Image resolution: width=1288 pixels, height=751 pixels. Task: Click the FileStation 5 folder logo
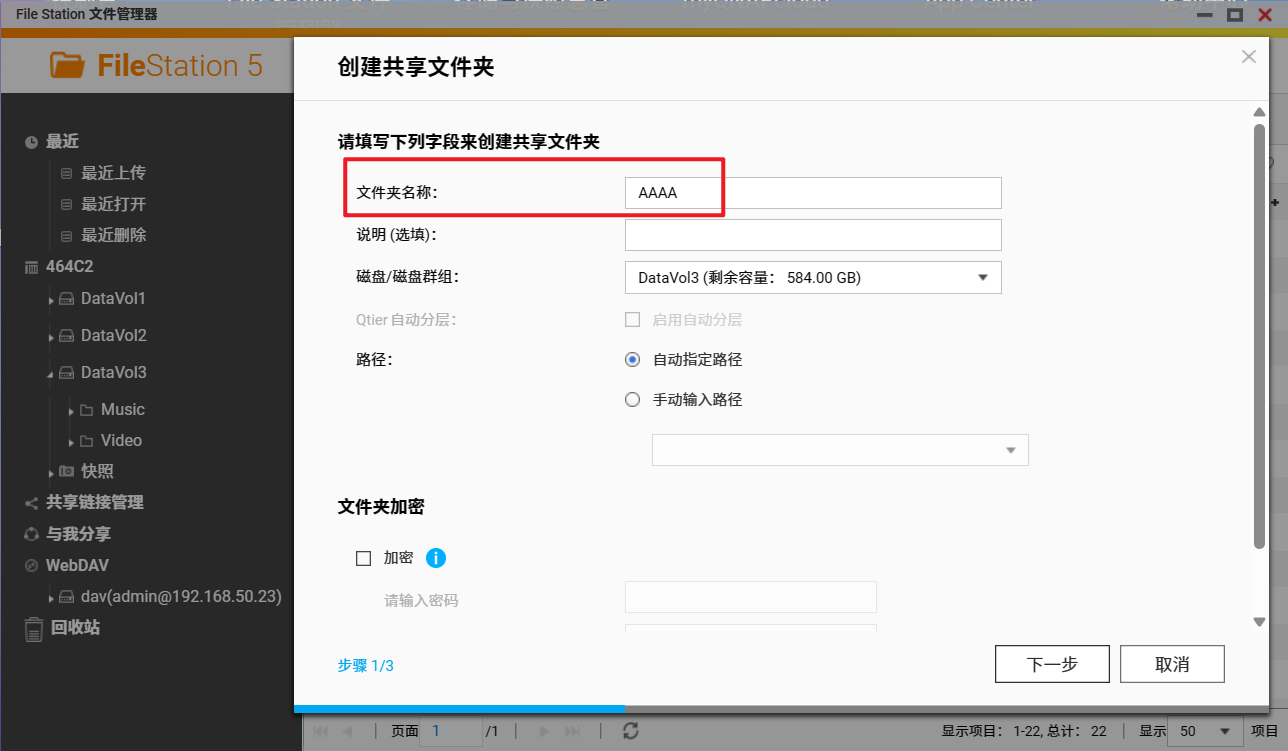[68, 65]
